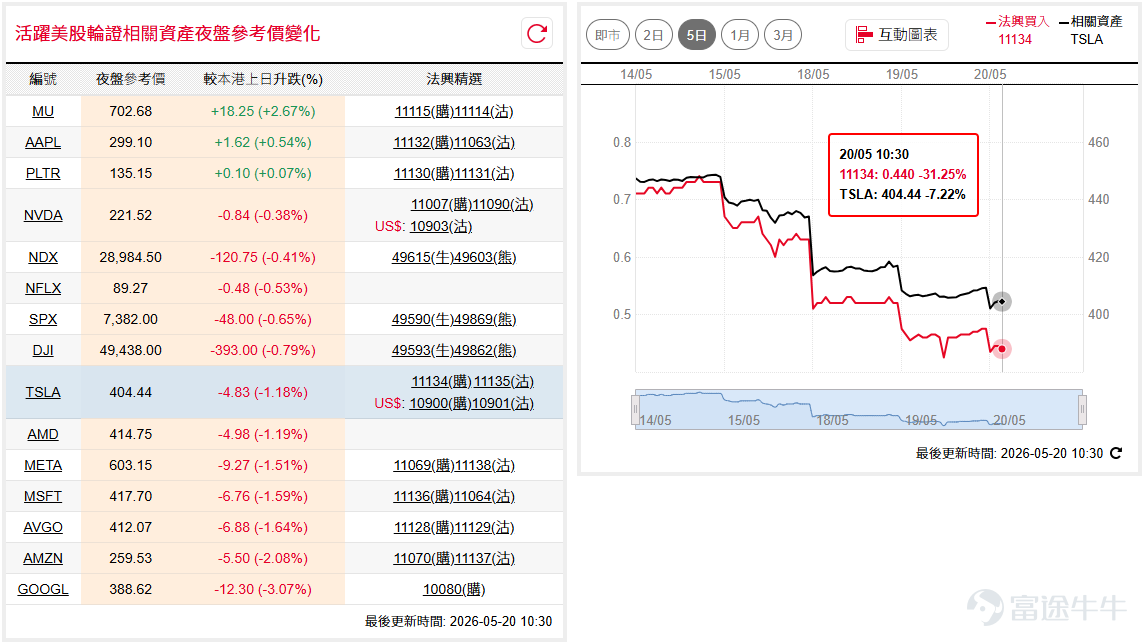The width and height of the screenshot is (1147, 644).
Task: Open warrant 11138(沽) in META row
Action: [x=484, y=465]
